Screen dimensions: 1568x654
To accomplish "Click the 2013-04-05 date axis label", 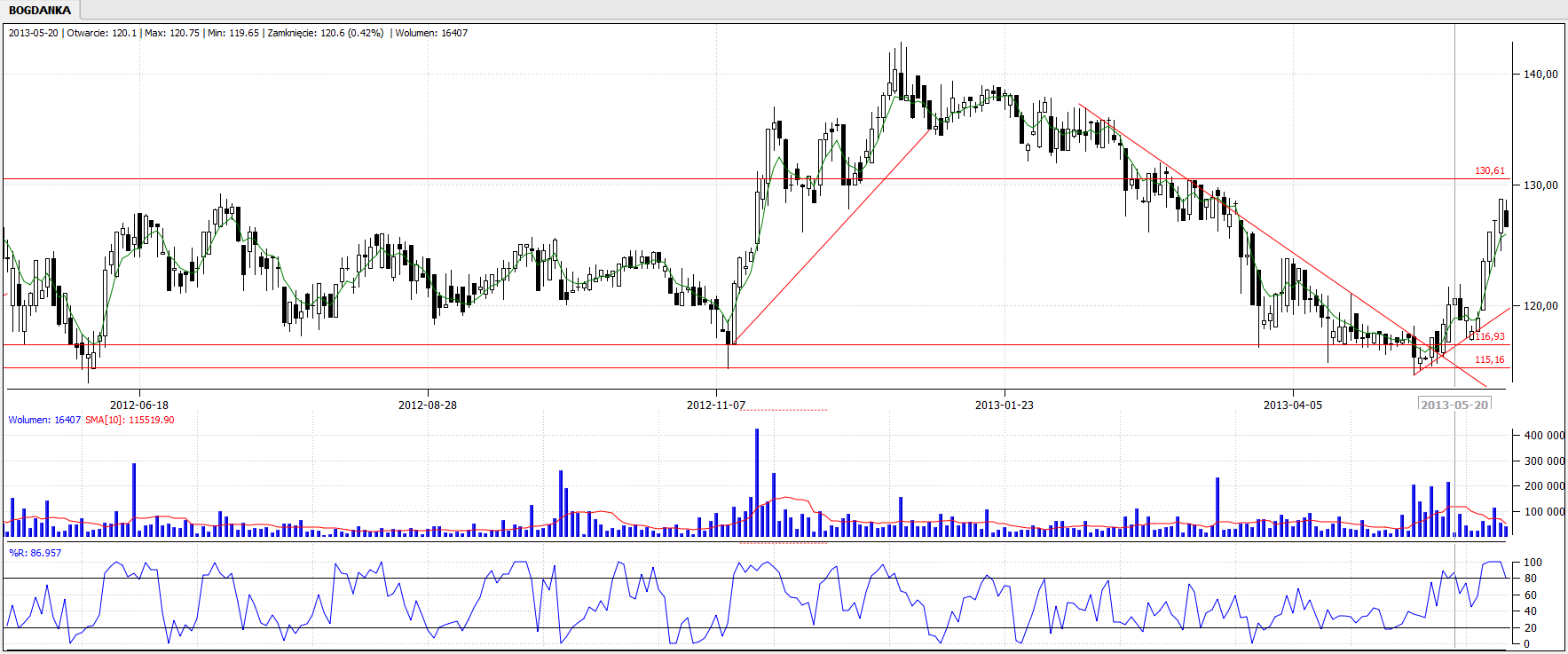I will click(x=1293, y=405).
